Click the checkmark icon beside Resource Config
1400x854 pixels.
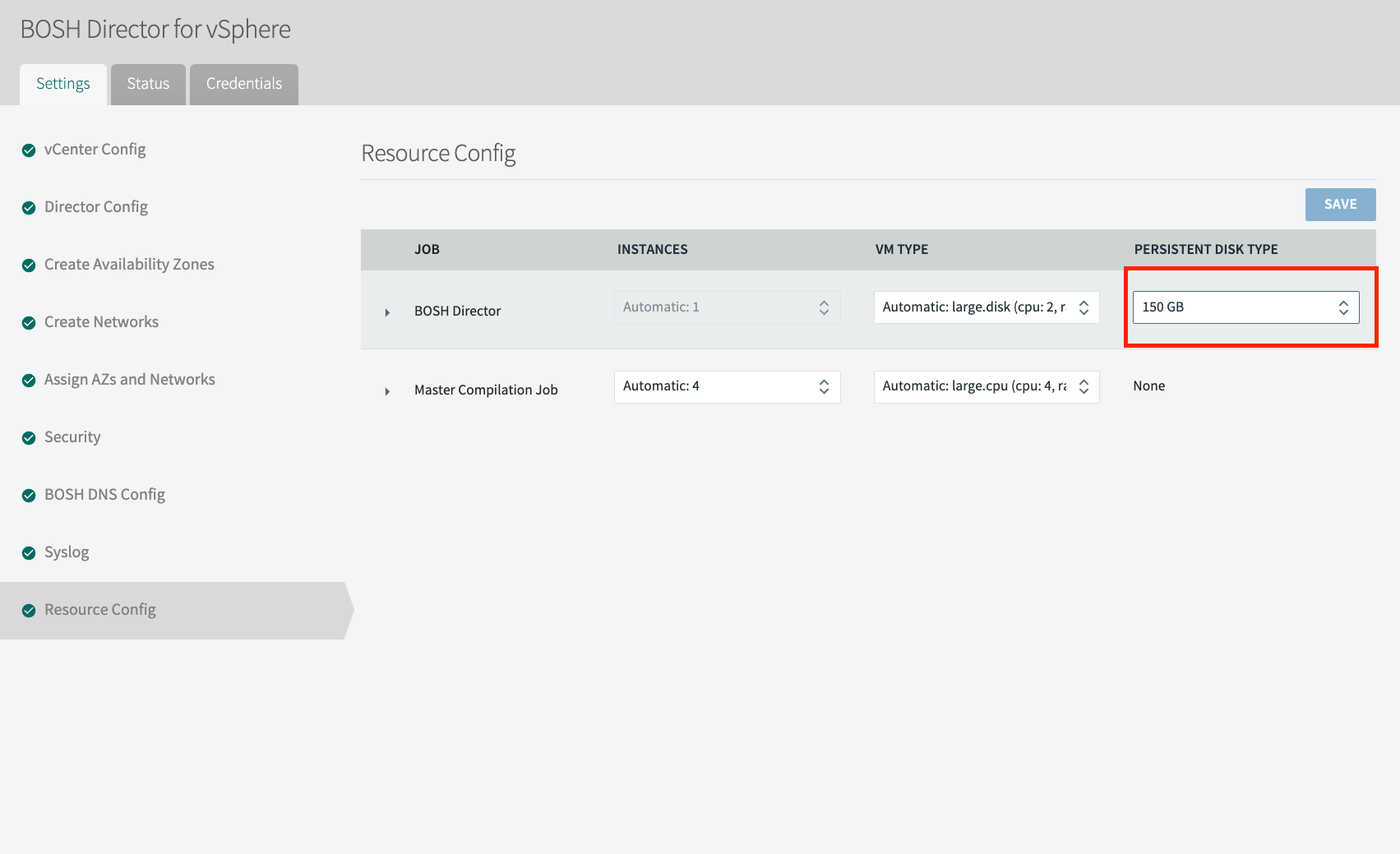[29, 611]
